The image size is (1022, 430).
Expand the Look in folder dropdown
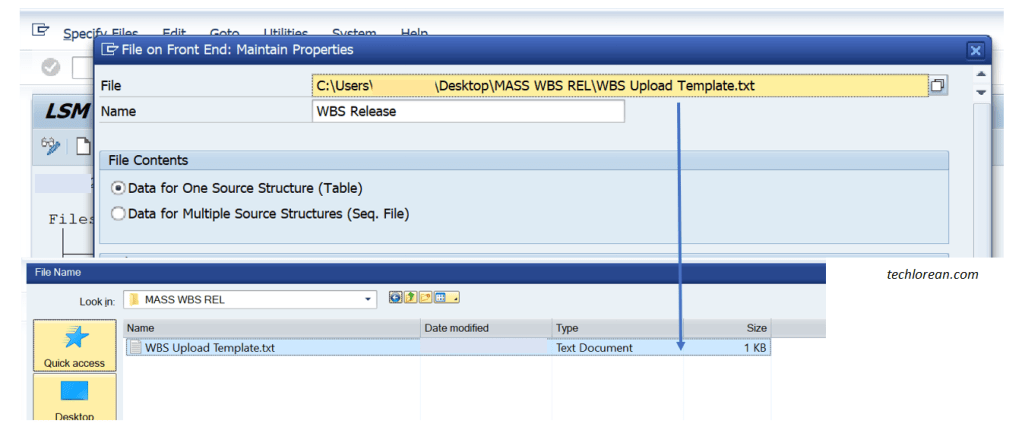coord(370,300)
